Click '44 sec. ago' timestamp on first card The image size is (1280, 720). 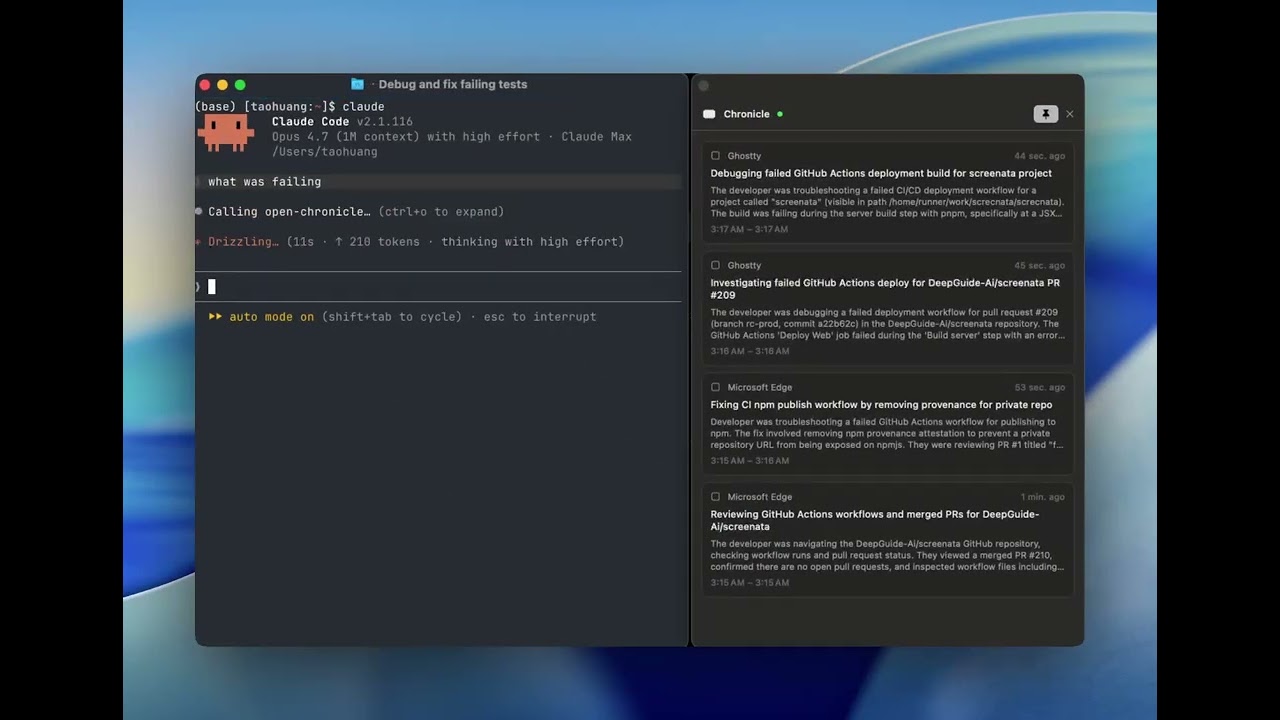pos(1039,156)
